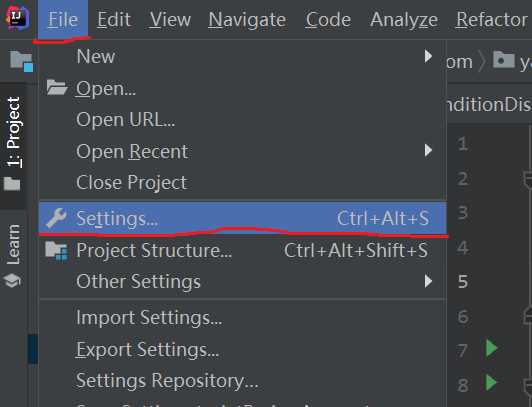Switch to the 1: Project tool tab
532x407 pixels.
[x=14, y=132]
